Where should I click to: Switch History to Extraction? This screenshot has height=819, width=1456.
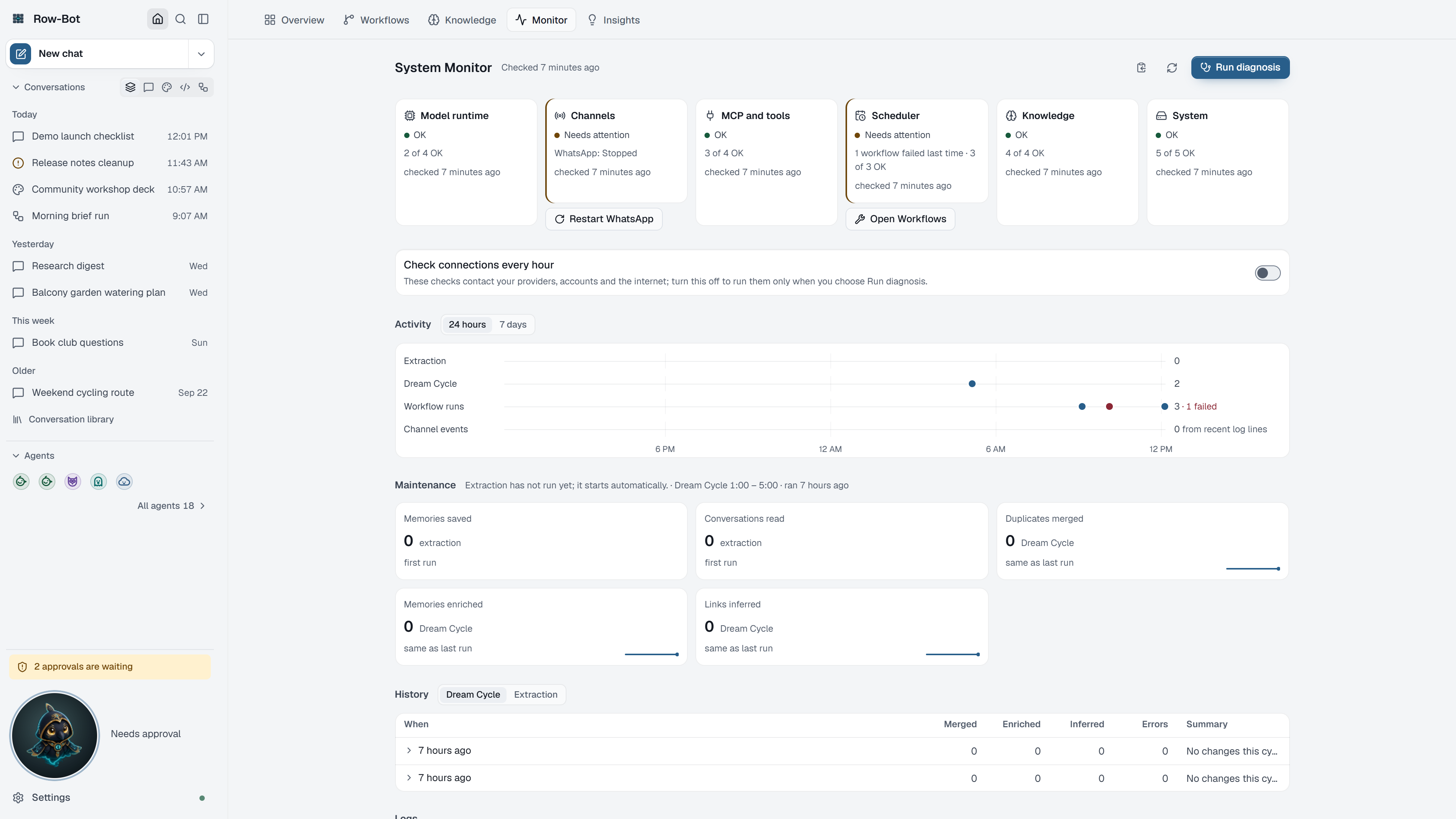pos(535,695)
